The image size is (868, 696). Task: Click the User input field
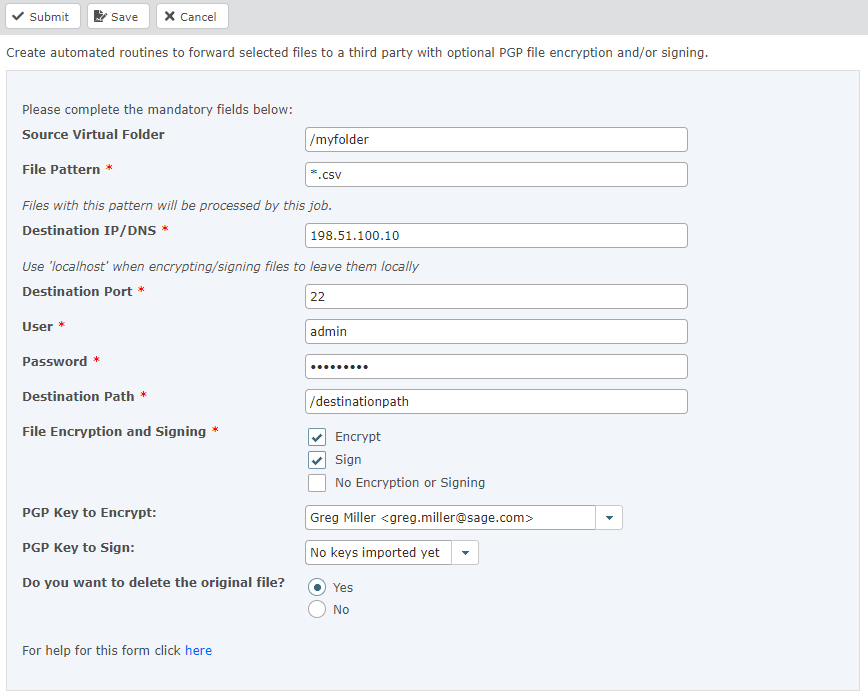496,331
